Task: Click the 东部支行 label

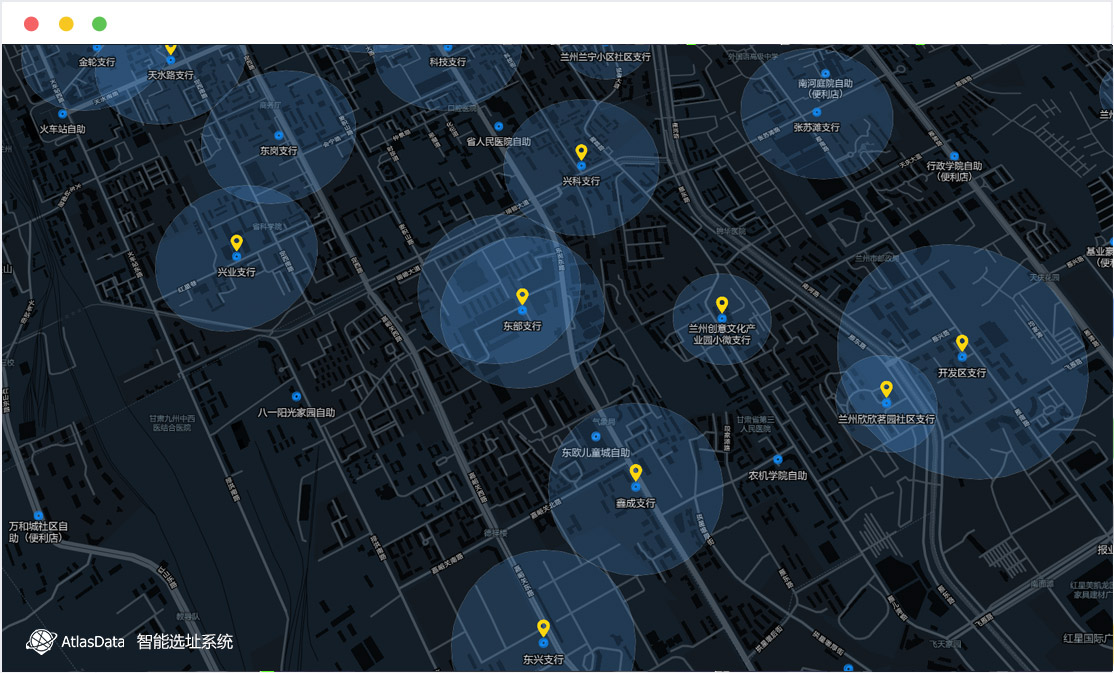Action: (x=522, y=326)
